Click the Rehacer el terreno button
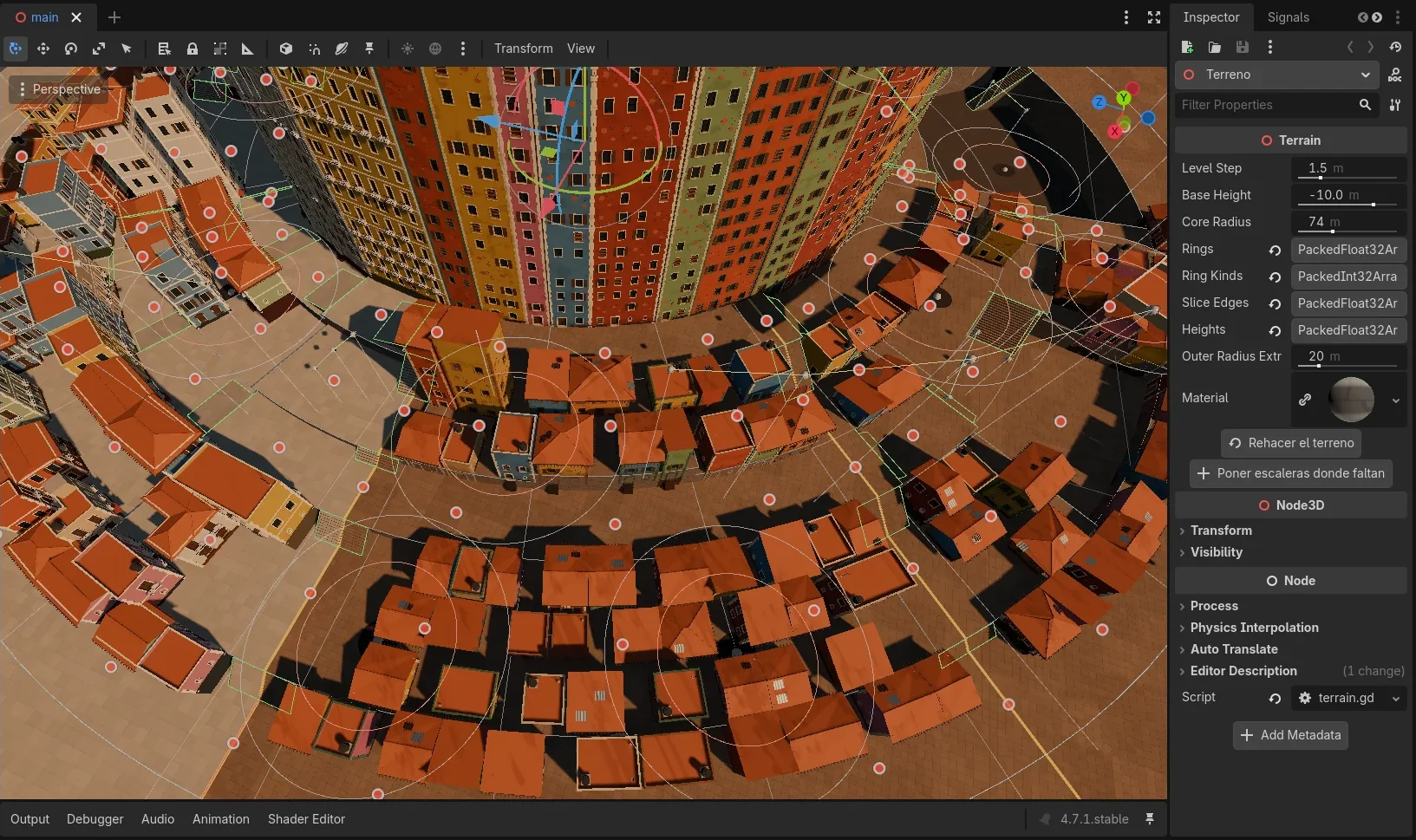 pyautogui.click(x=1291, y=443)
